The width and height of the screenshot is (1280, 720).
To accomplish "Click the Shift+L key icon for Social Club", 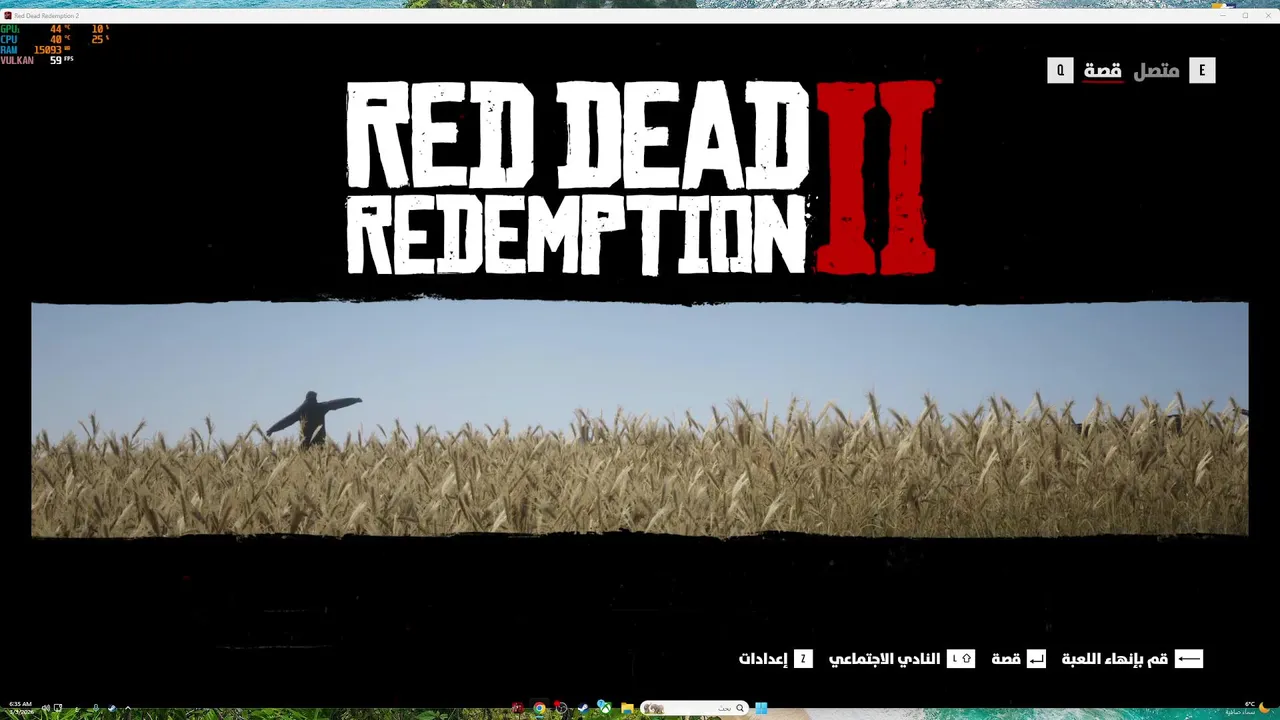I will (x=960, y=659).
